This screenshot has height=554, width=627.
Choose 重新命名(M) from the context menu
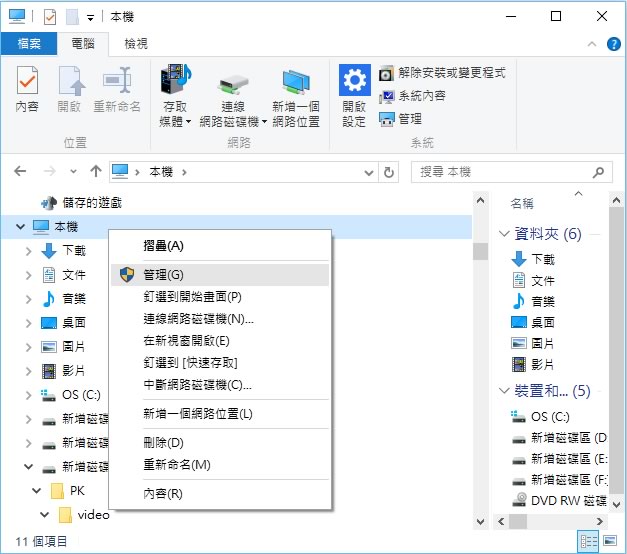pos(220,465)
